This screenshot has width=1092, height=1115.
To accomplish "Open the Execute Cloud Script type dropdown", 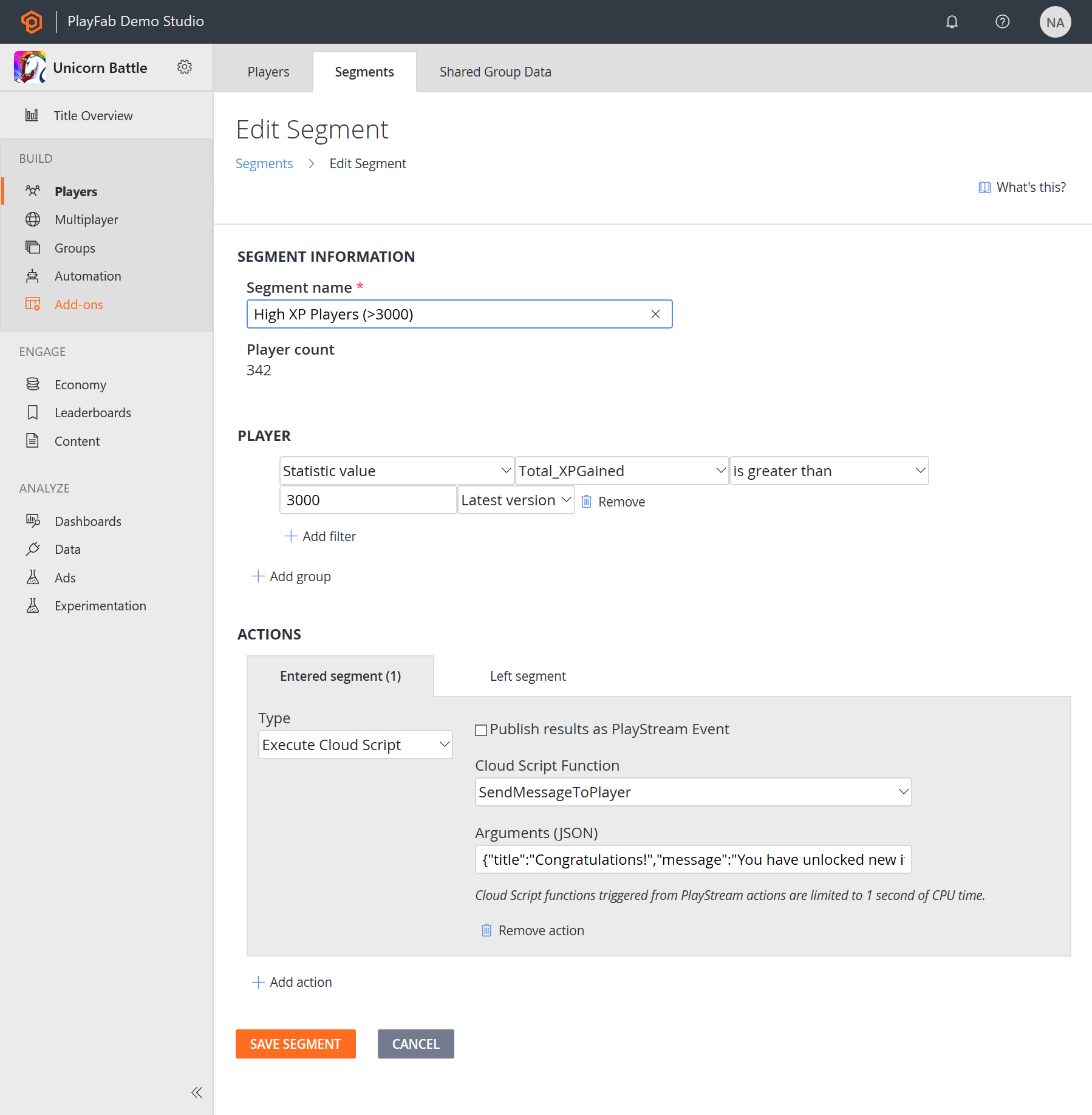I will [355, 745].
